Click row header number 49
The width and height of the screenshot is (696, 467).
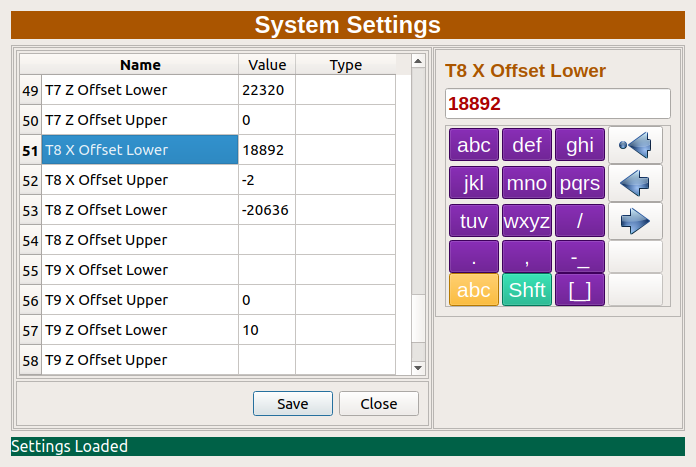(x=31, y=90)
